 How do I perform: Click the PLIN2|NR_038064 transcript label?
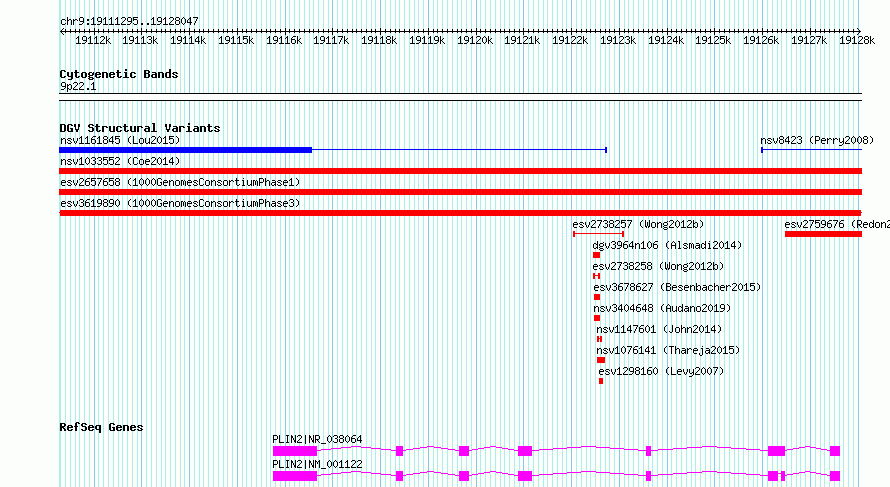317,439
